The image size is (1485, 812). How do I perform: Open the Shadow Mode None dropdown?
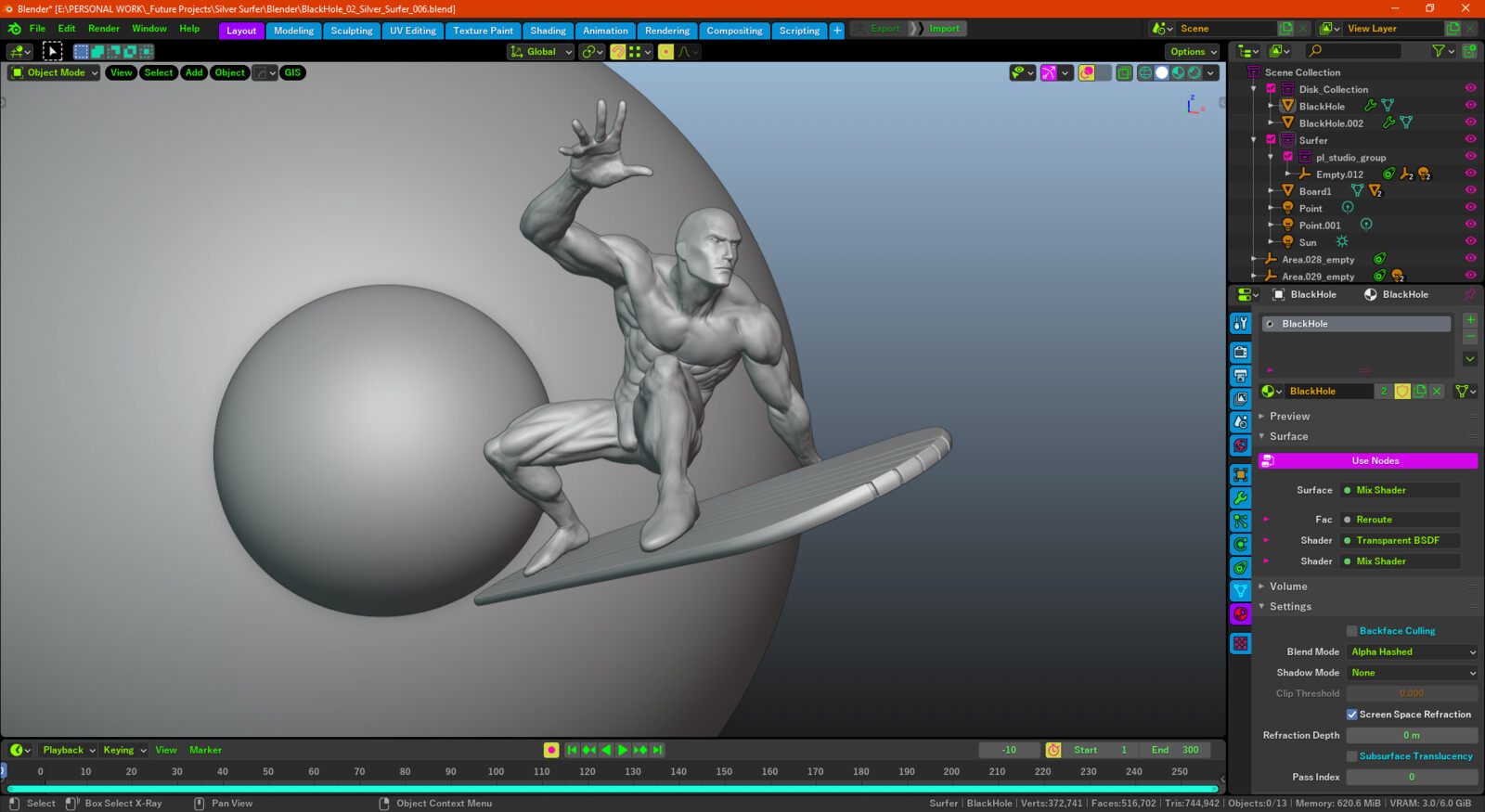[1412, 673]
